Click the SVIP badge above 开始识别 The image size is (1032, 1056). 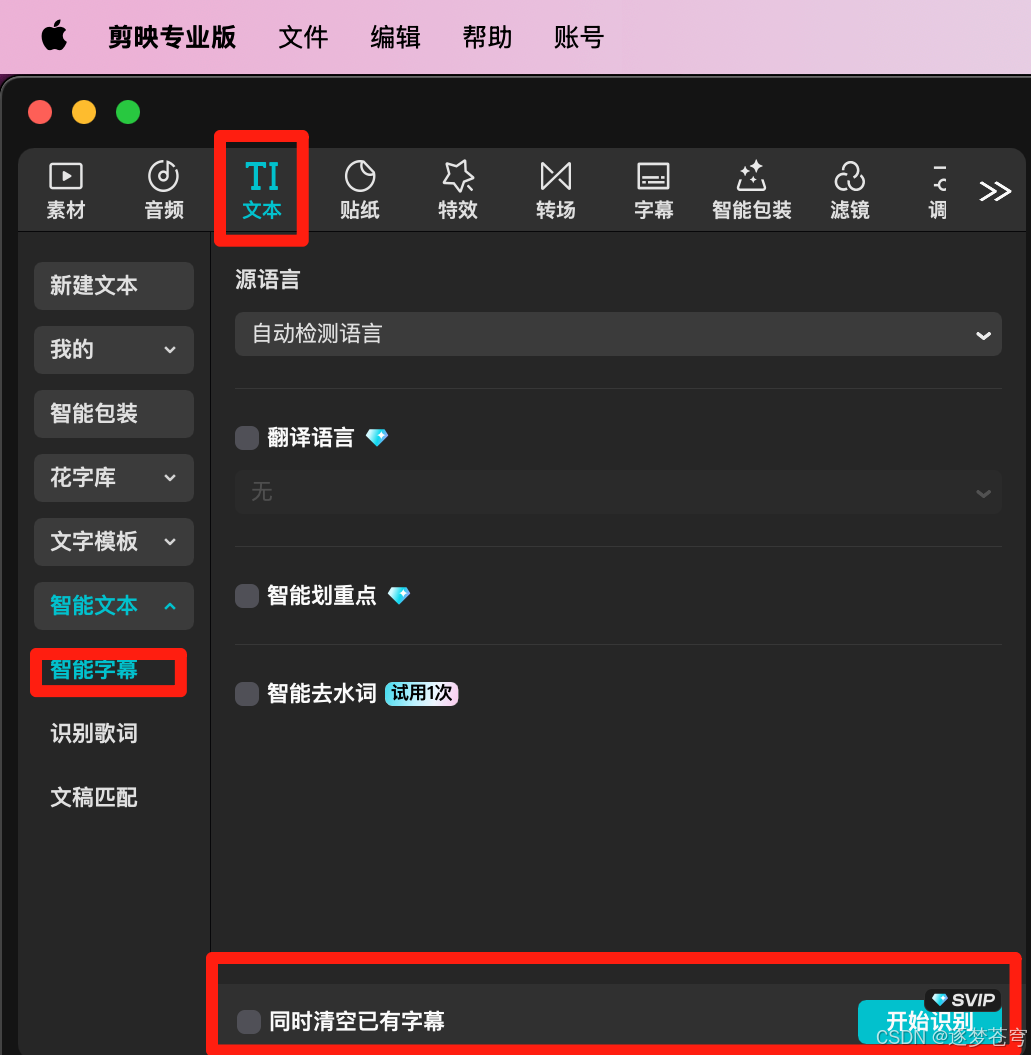point(963,1000)
